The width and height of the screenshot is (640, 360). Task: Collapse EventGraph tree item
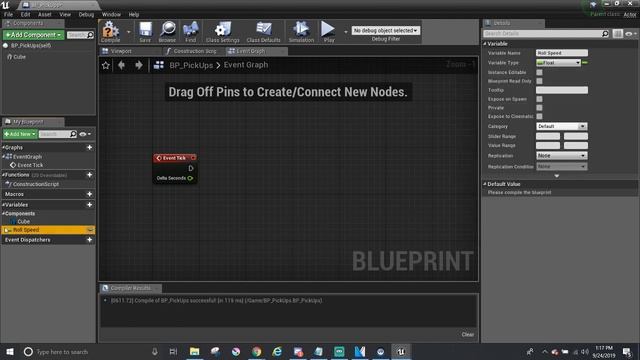[x=4, y=157]
